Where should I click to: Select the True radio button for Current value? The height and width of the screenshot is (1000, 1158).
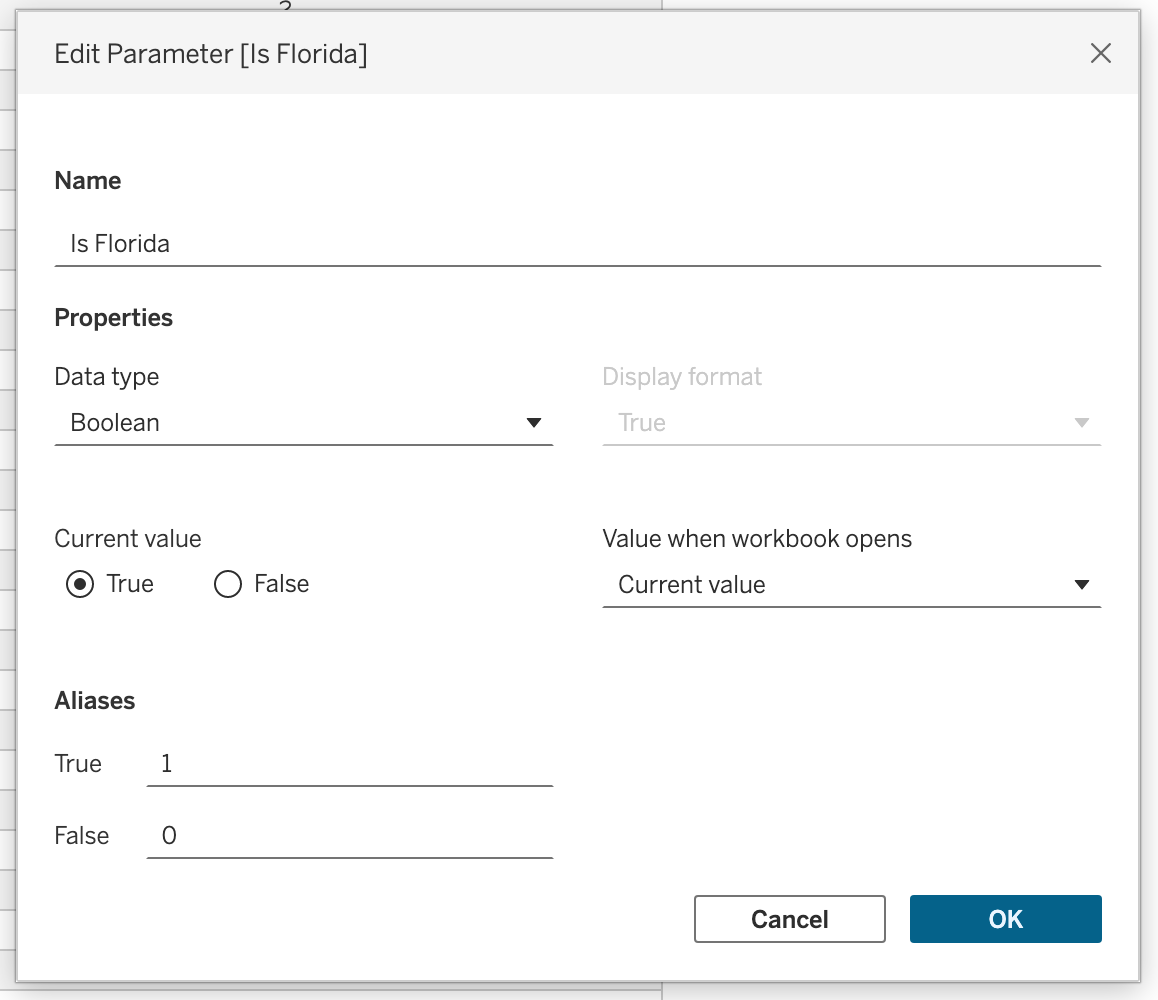coord(80,584)
